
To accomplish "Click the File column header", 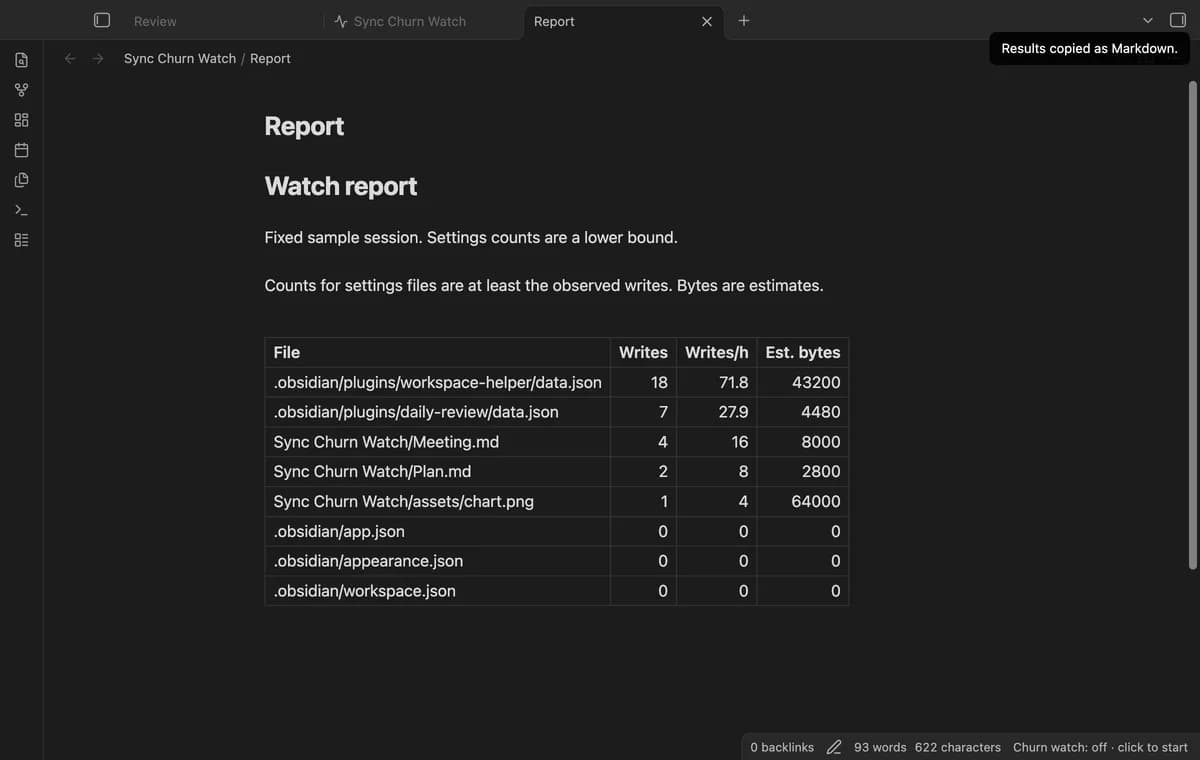I will point(437,352).
